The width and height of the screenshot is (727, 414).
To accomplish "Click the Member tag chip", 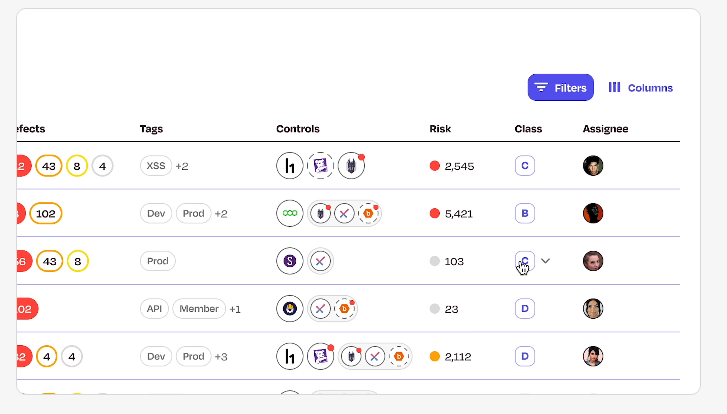I will tap(199, 309).
